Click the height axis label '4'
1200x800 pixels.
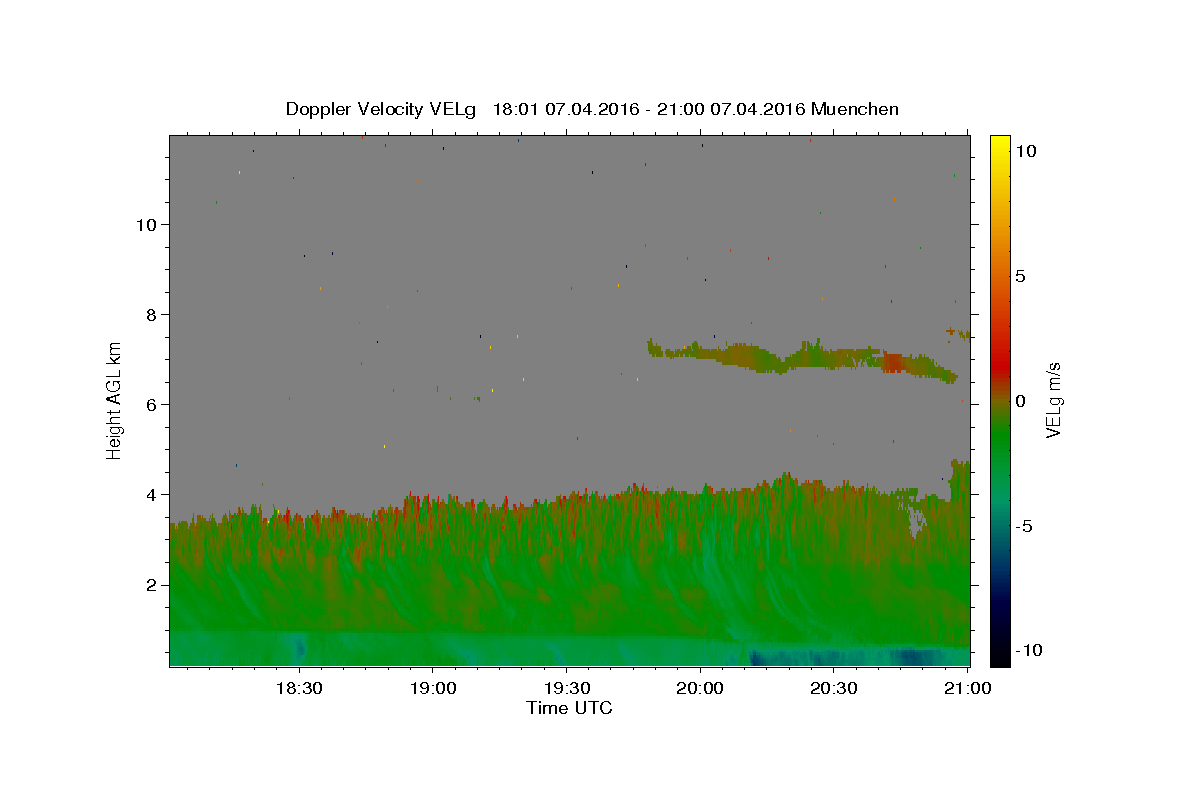click(151, 494)
